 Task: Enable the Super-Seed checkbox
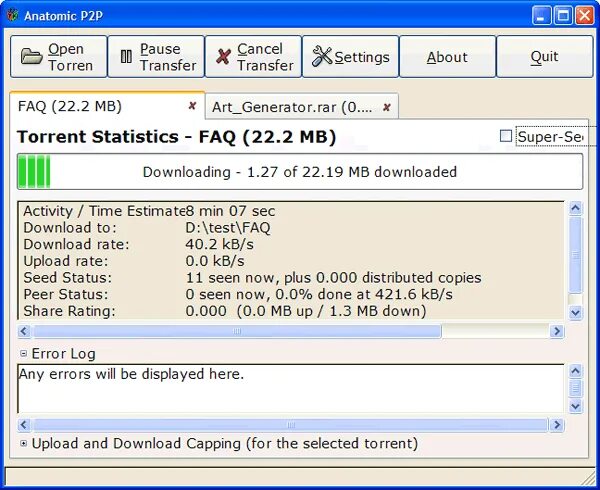tap(506, 136)
